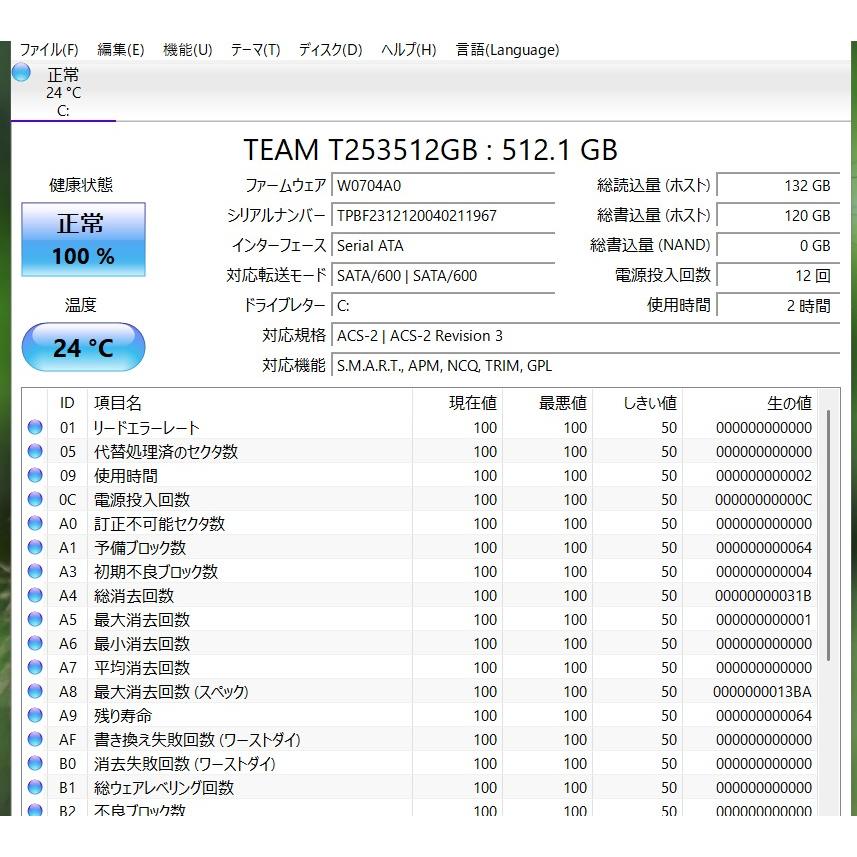
Task: Click total host writes value 120 GB
Action: 778,215
